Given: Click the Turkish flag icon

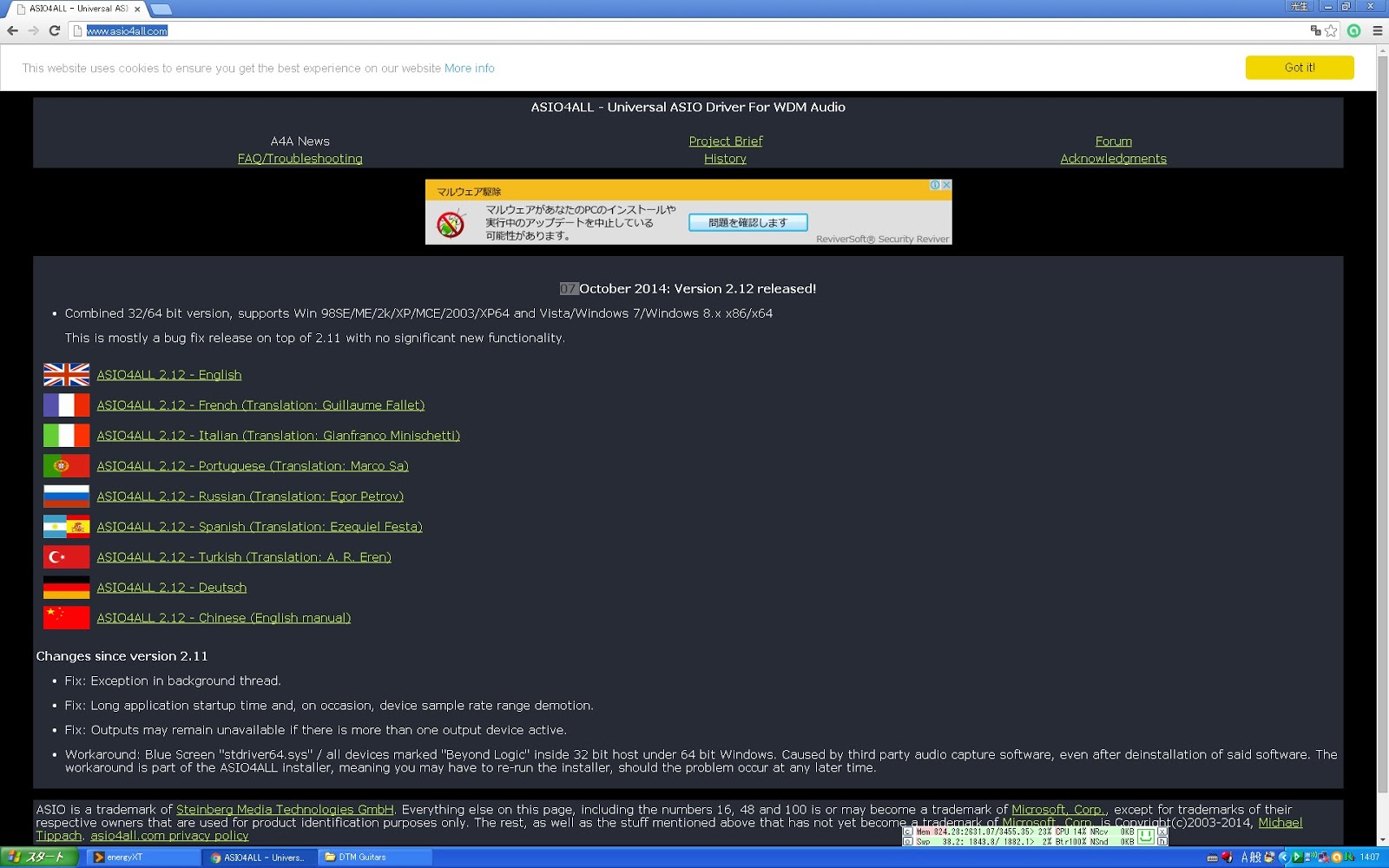Looking at the screenshot, I should pyautogui.click(x=66, y=557).
